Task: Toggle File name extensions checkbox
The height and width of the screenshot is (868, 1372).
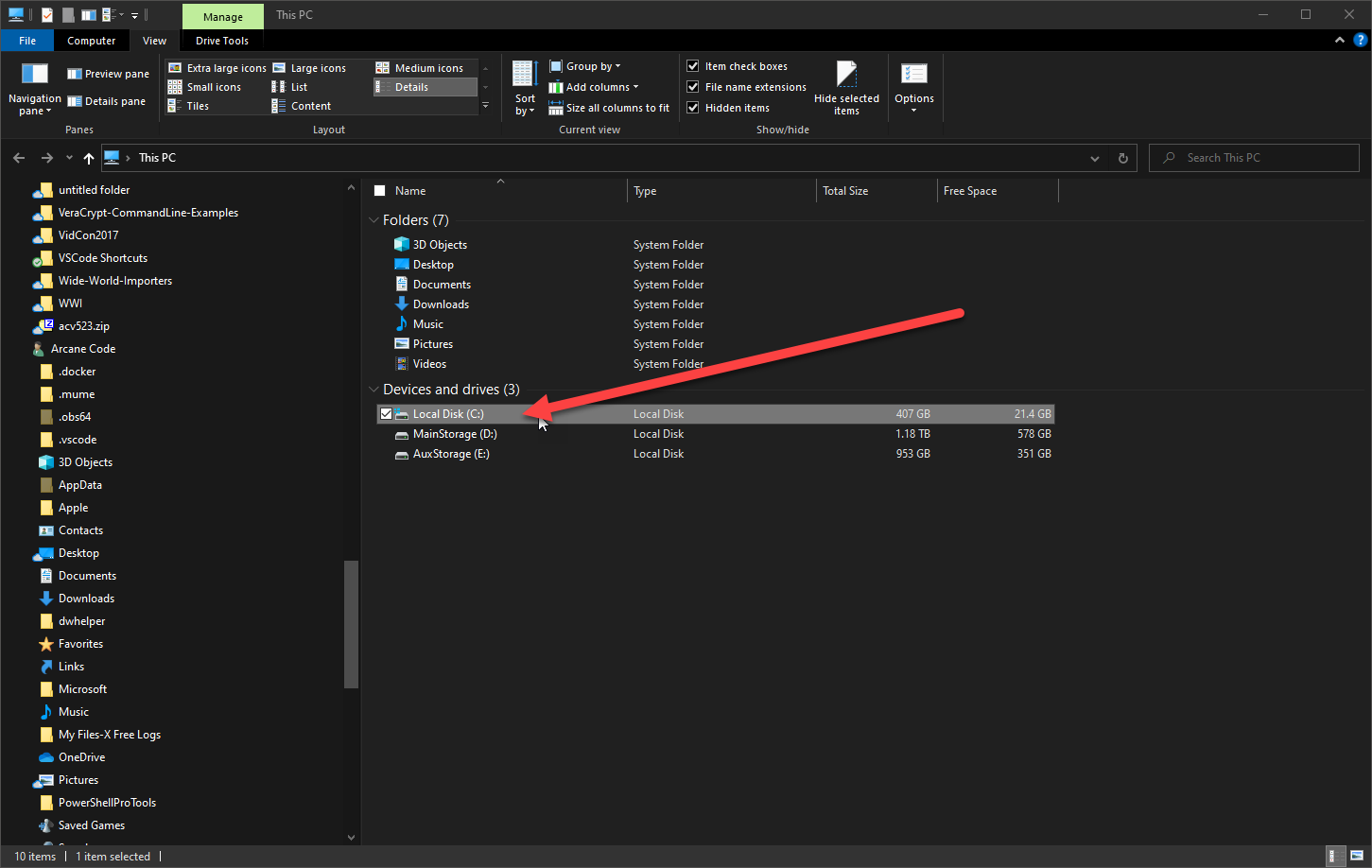Action: click(693, 87)
